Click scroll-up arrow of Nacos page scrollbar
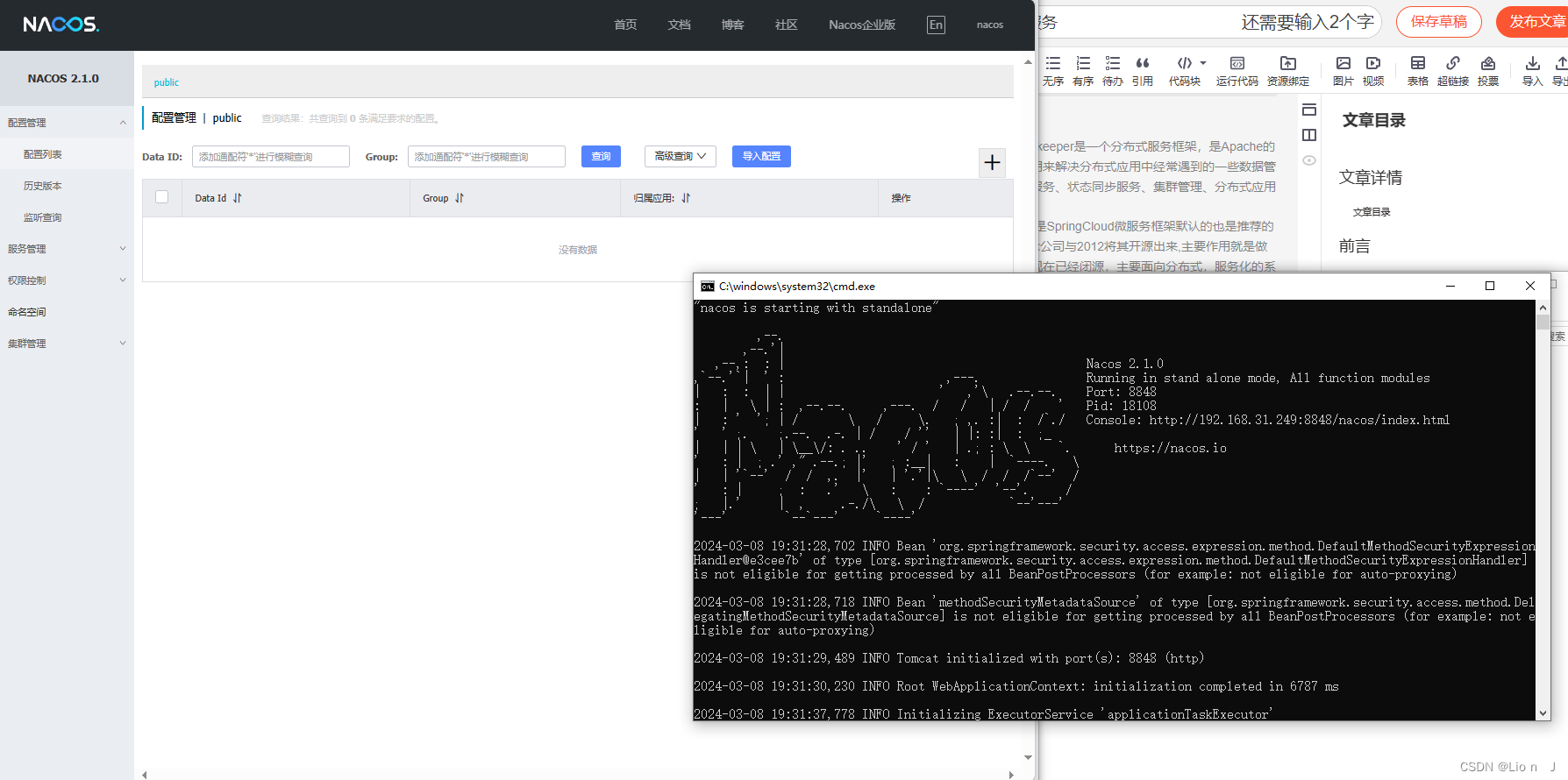The height and width of the screenshot is (780, 1568). coord(1028,61)
